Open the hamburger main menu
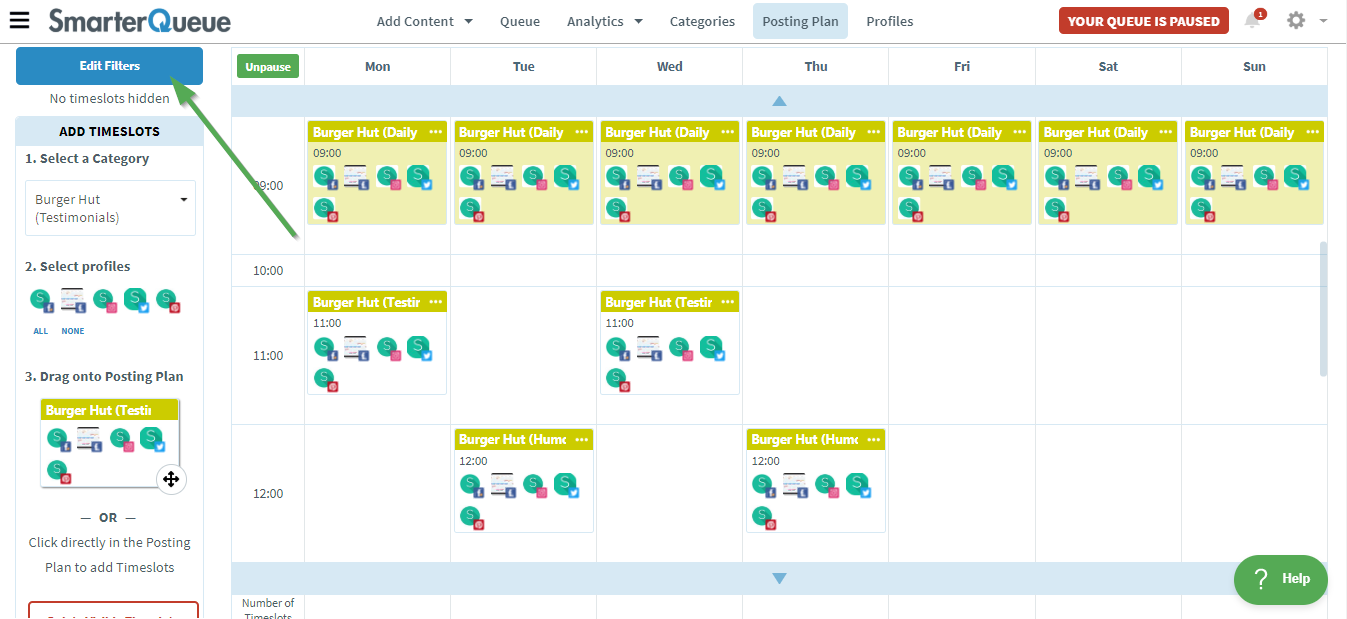 click(x=19, y=20)
